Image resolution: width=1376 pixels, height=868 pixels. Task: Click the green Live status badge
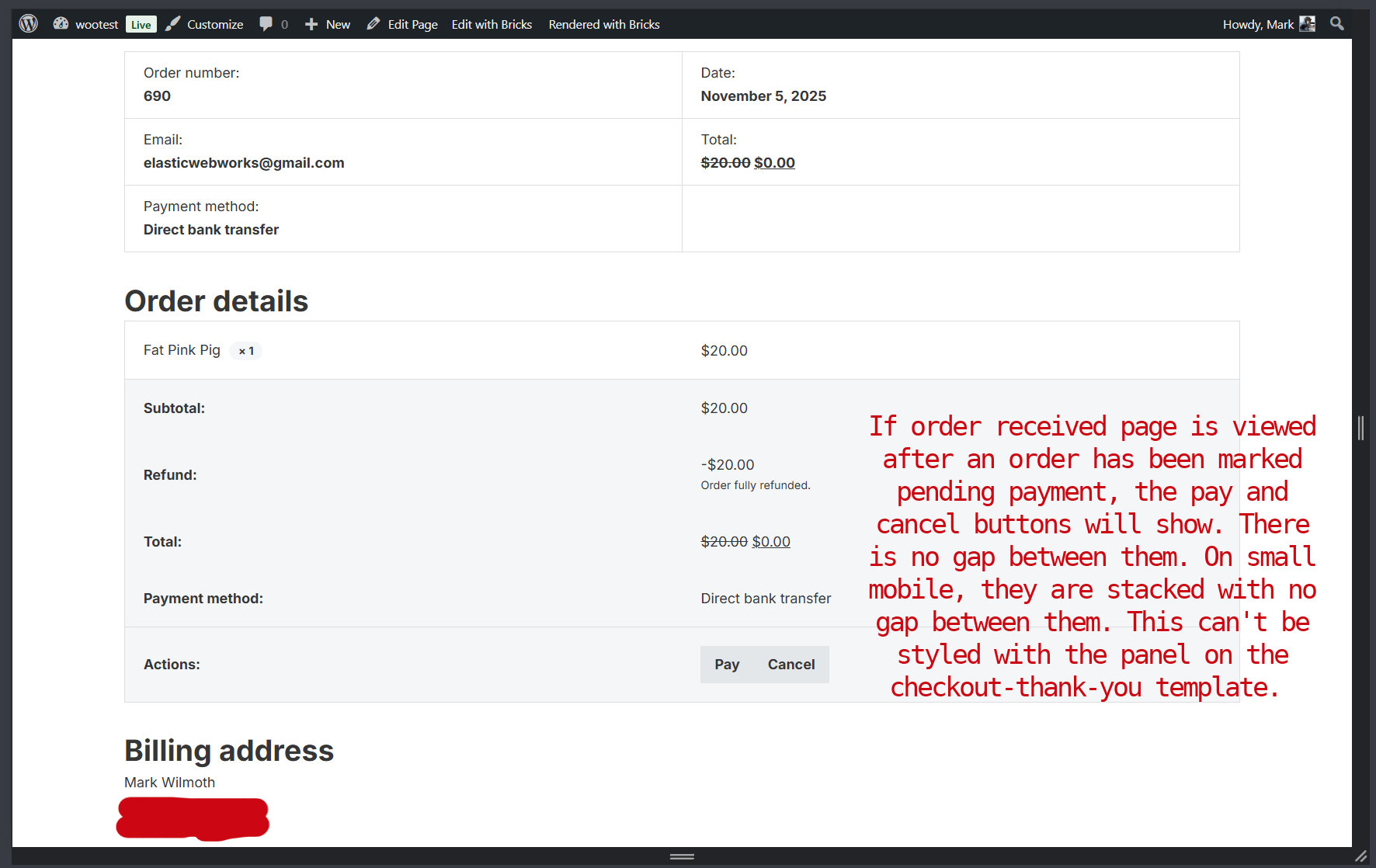click(x=141, y=25)
